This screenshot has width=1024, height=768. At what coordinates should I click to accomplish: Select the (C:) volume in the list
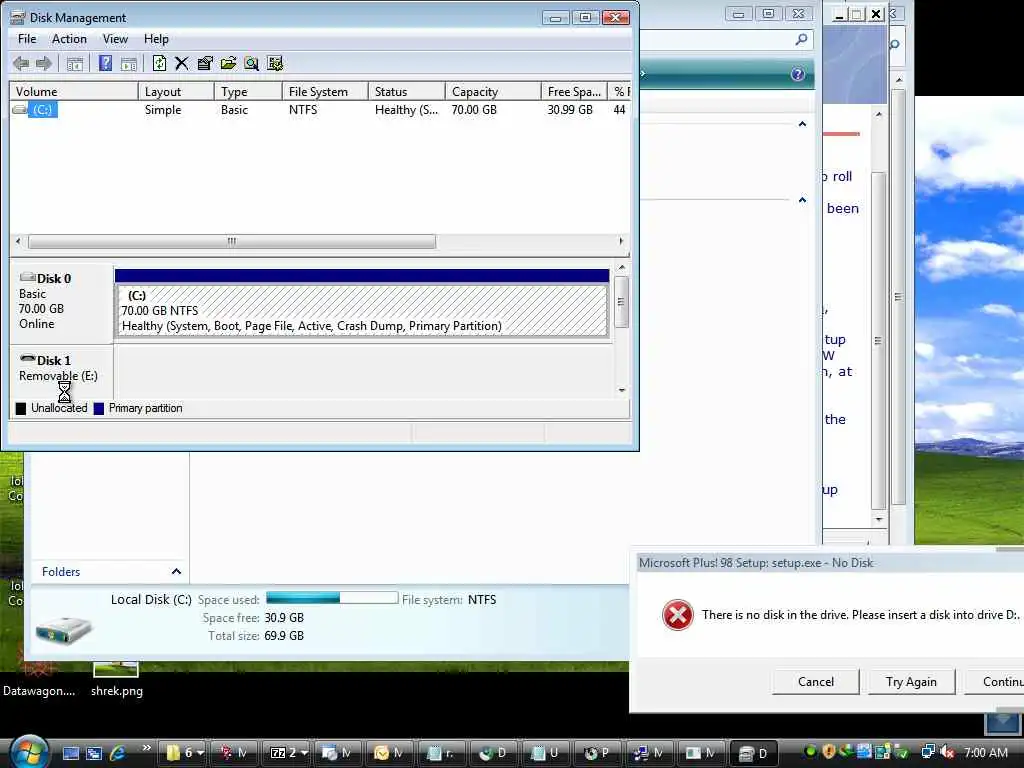(x=42, y=110)
